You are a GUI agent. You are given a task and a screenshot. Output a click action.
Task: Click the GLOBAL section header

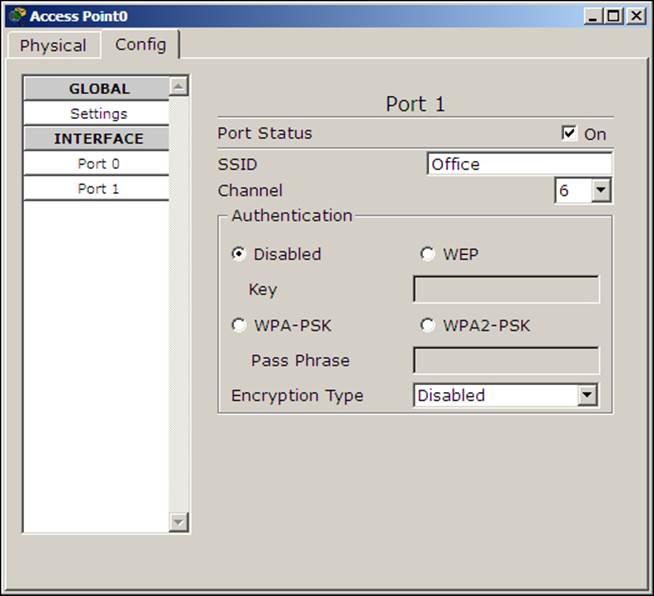tap(96, 88)
